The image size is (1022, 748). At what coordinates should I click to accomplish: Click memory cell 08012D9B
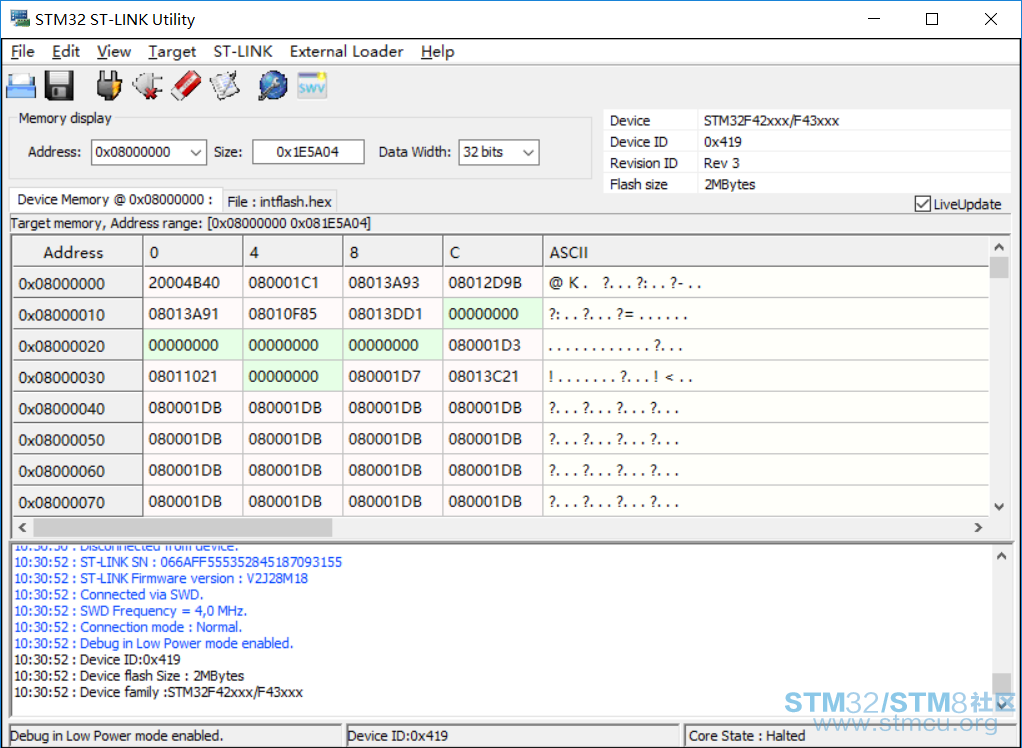pos(493,283)
